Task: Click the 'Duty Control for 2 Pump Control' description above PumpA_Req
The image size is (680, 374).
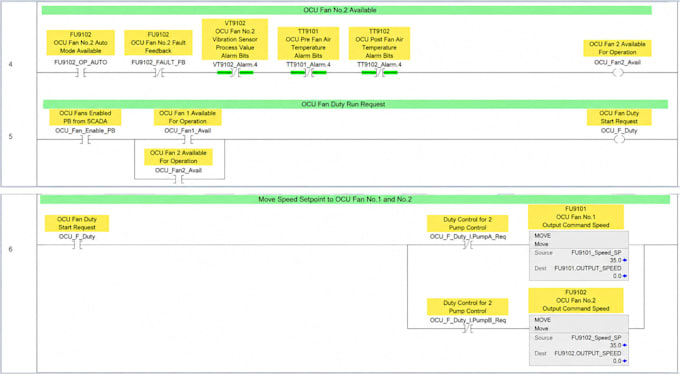Action: coord(468,223)
